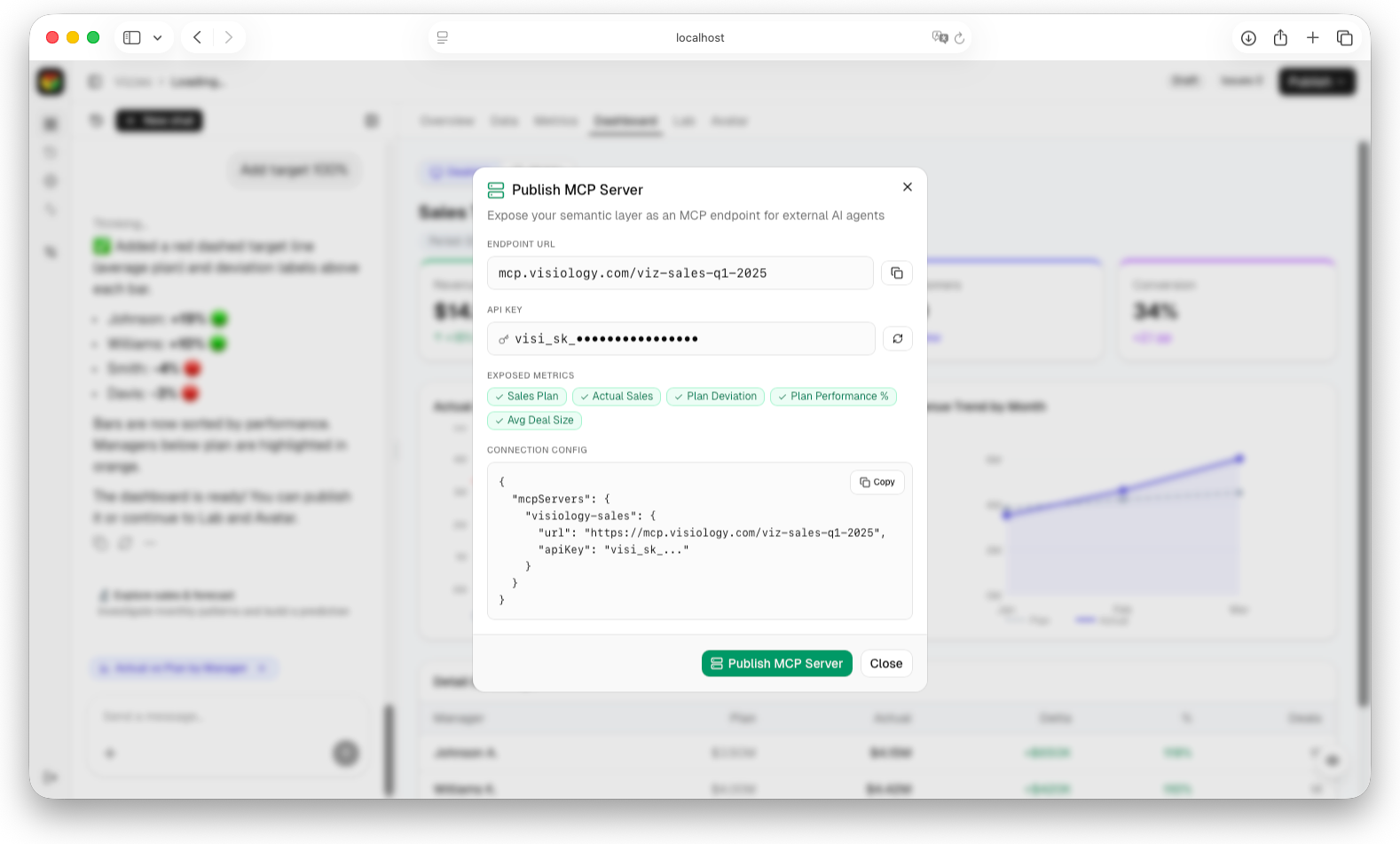Toggle the Avg Deal Size metric
This screenshot has width=1400, height=844.
(x=534, y=421)
